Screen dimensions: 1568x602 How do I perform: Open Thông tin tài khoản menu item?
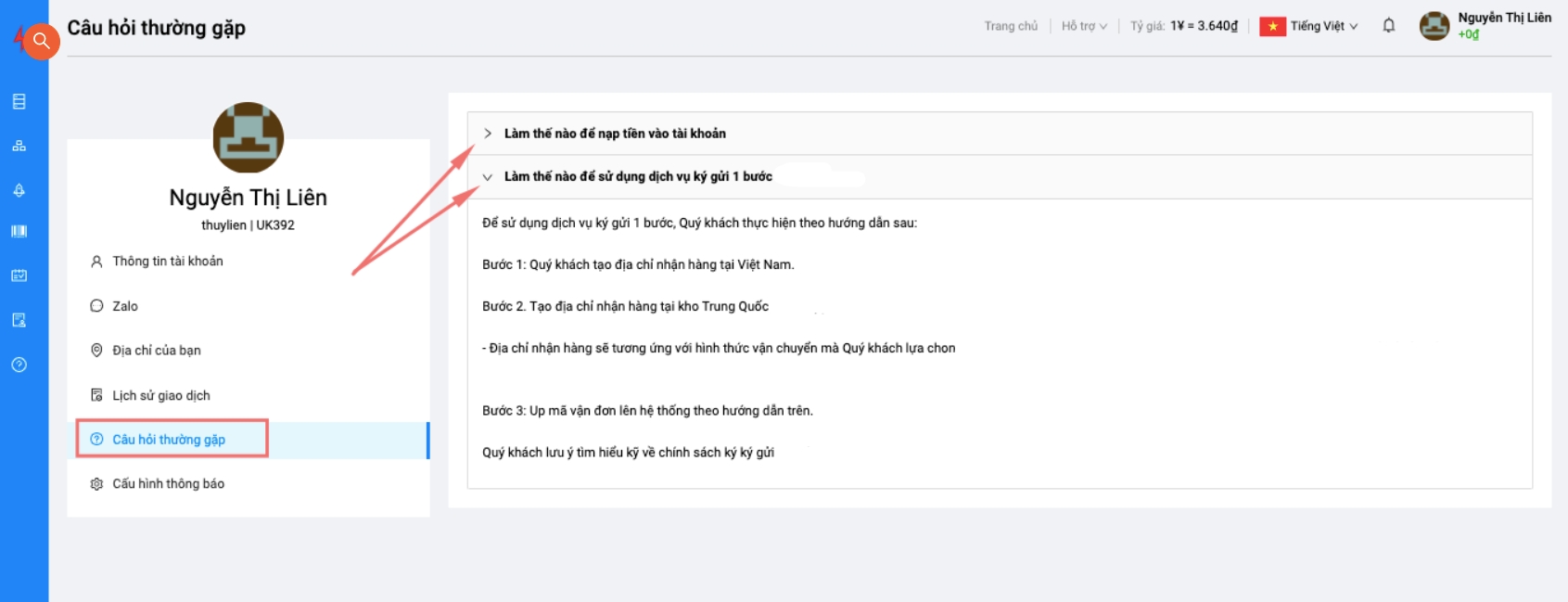[x=167, y=262]
